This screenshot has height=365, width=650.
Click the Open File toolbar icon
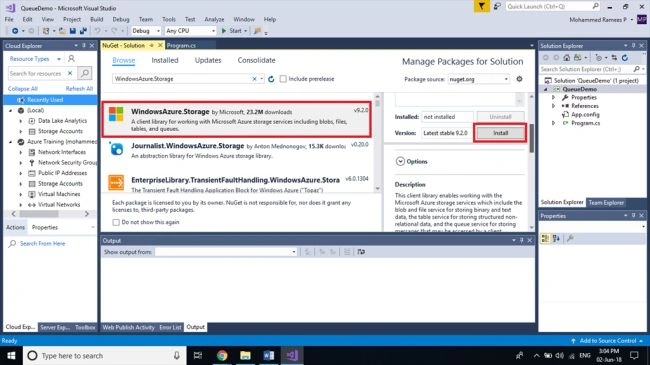click(x=62, y=31)
